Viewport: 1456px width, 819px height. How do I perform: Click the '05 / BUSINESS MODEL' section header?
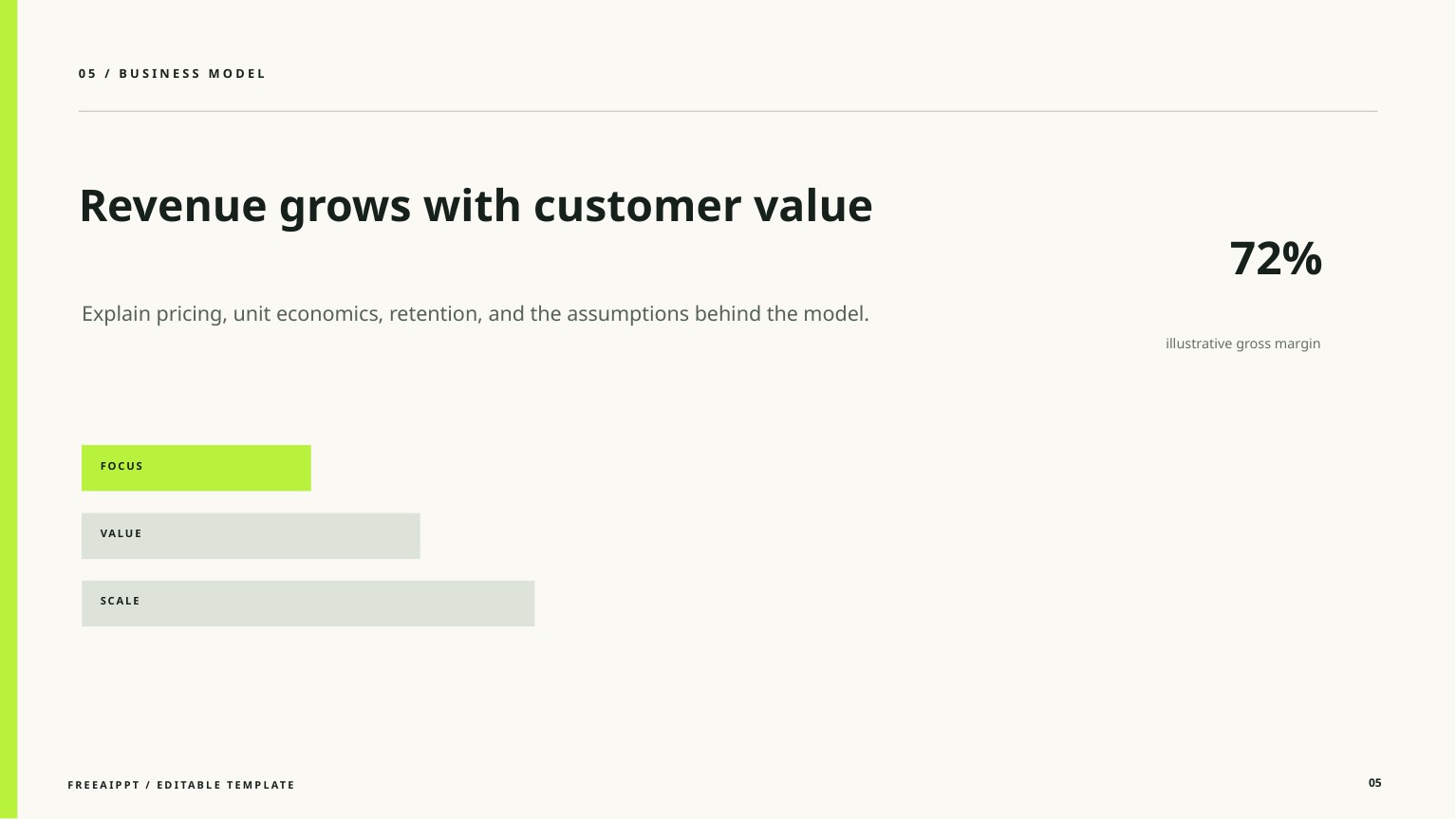click(x=172, y=74)
